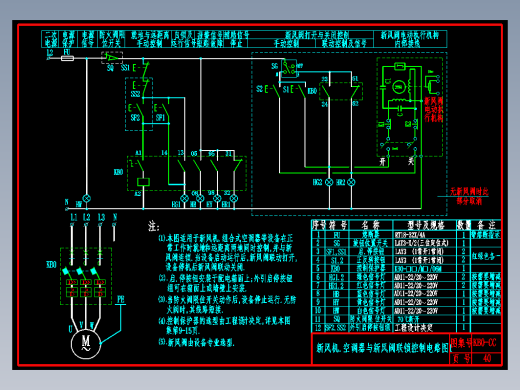Click the SG selector switch symbol
520x390 pixels.
pyautogui.click(x=289, y=68)
